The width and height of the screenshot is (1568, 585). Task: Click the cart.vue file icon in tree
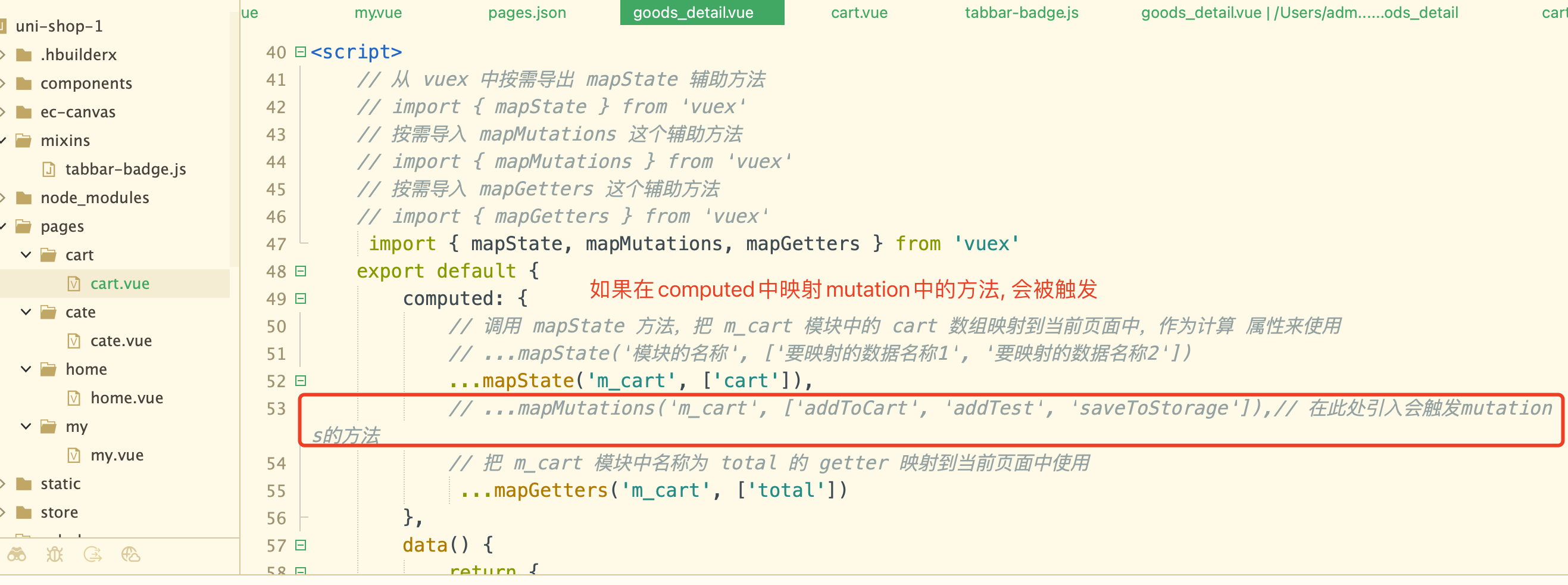pos(74,284)
